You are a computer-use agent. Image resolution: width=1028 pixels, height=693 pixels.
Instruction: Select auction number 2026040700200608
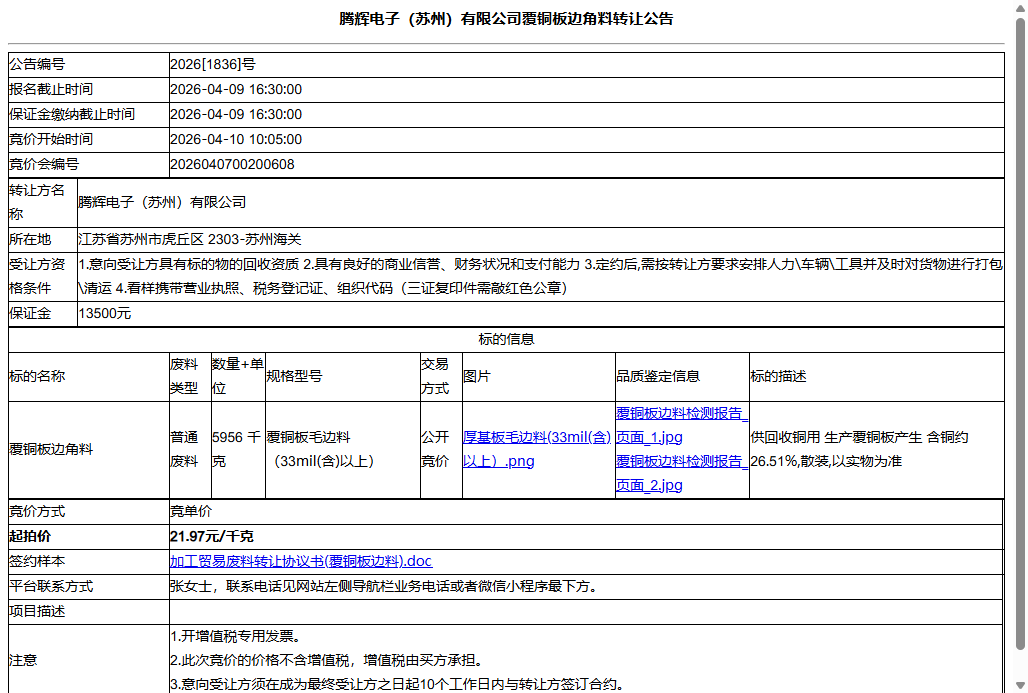tap(232, 165)
